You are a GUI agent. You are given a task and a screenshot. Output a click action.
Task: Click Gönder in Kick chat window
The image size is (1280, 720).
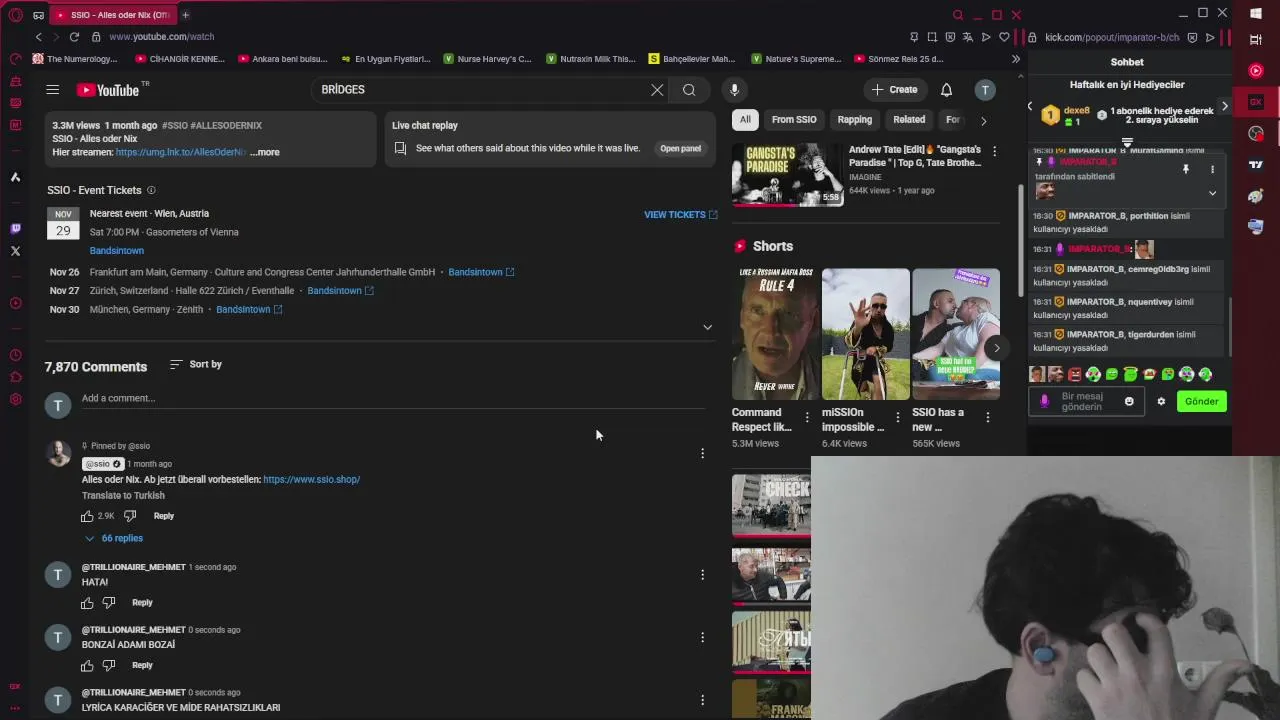1201,402
